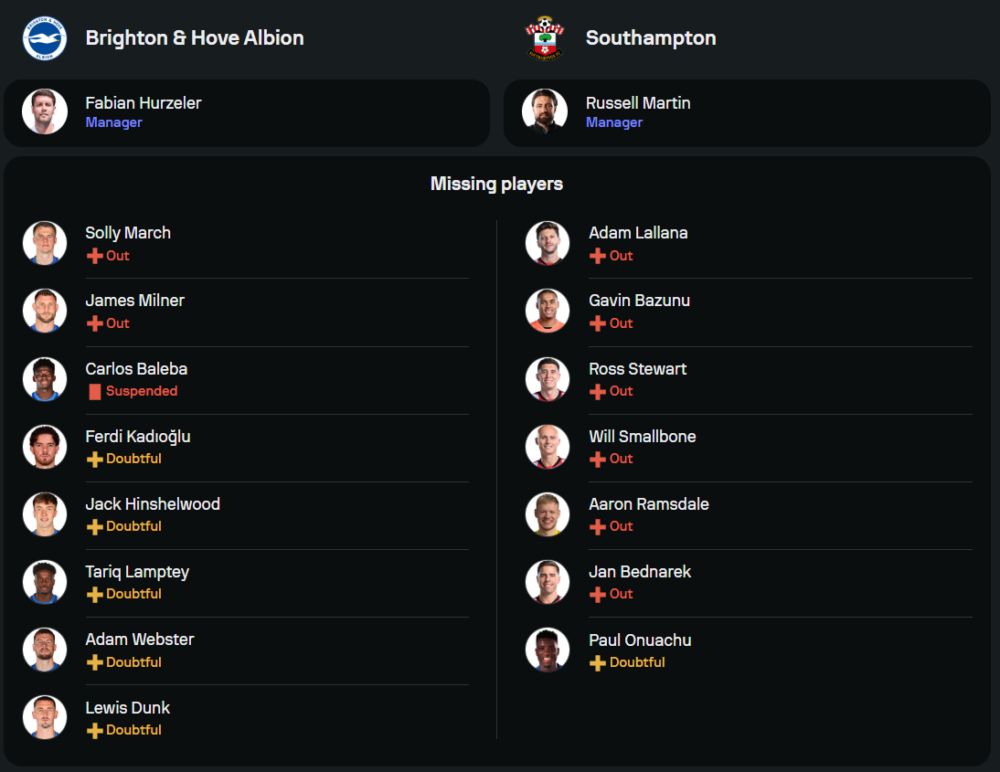1000x772 pixels.
Task: Click the Missing players heading
Action: point(496,184)
